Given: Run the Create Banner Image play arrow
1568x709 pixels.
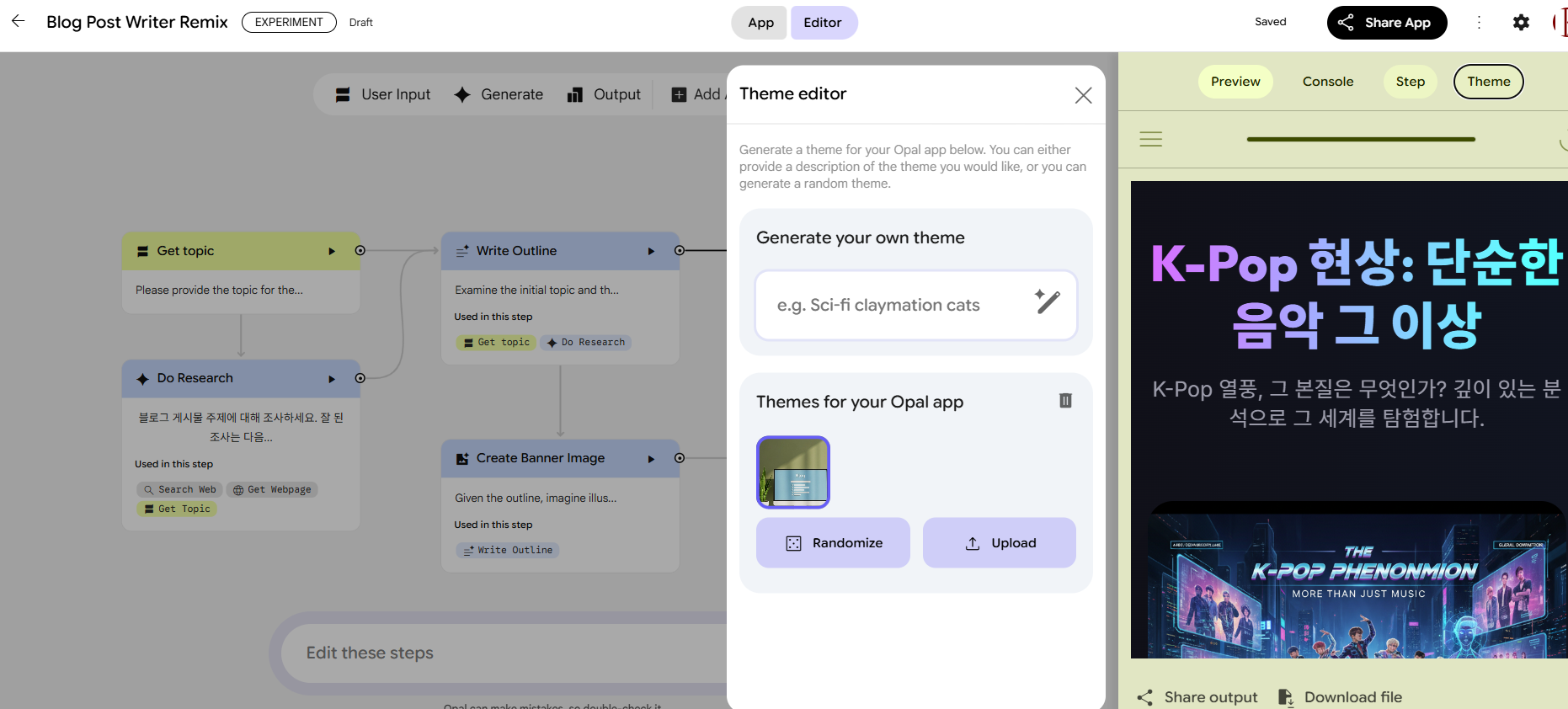Looking at the screenshot, I should point(651,459).
